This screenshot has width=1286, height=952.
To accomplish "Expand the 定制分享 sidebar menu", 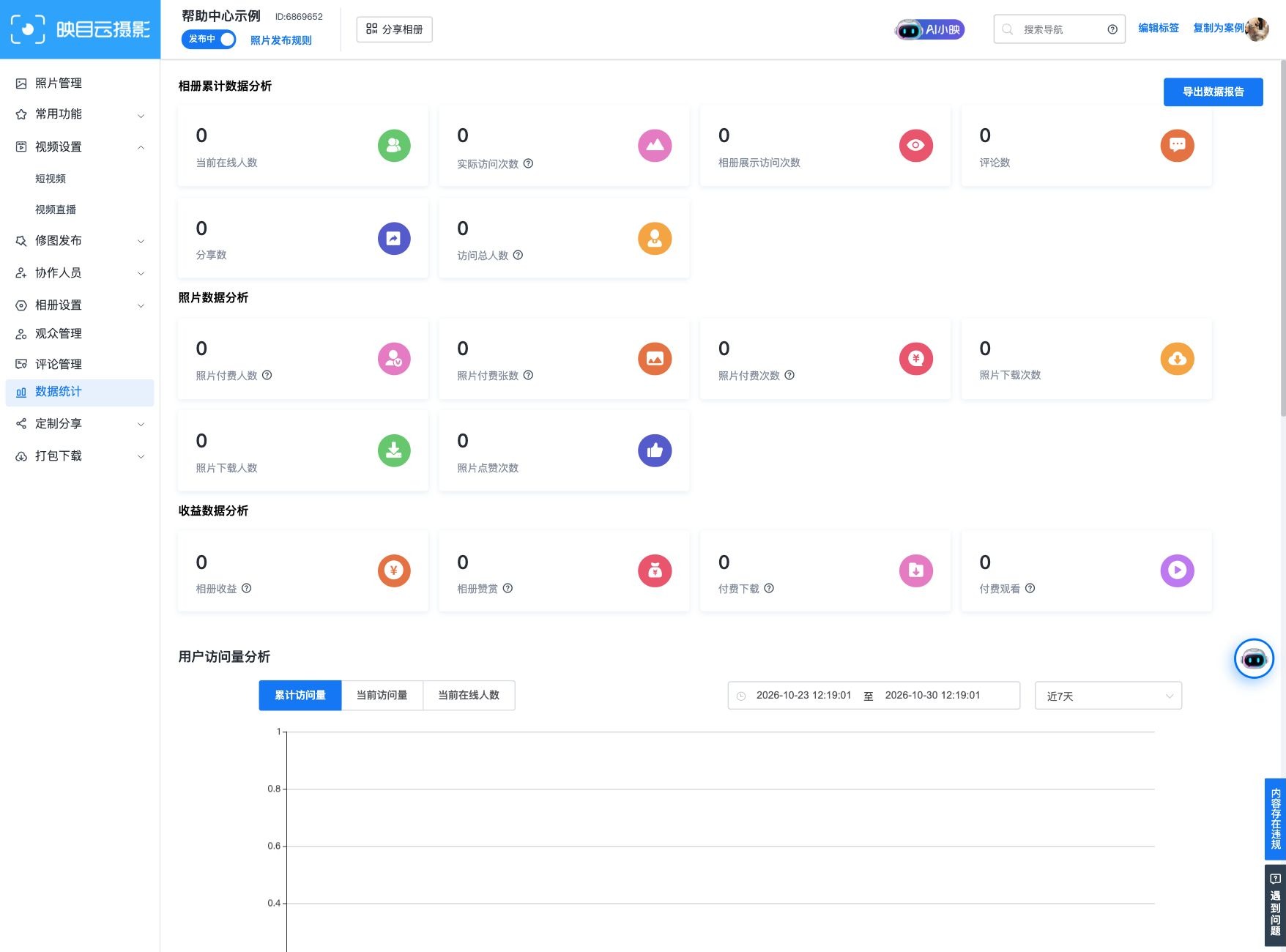I will 81,423.
